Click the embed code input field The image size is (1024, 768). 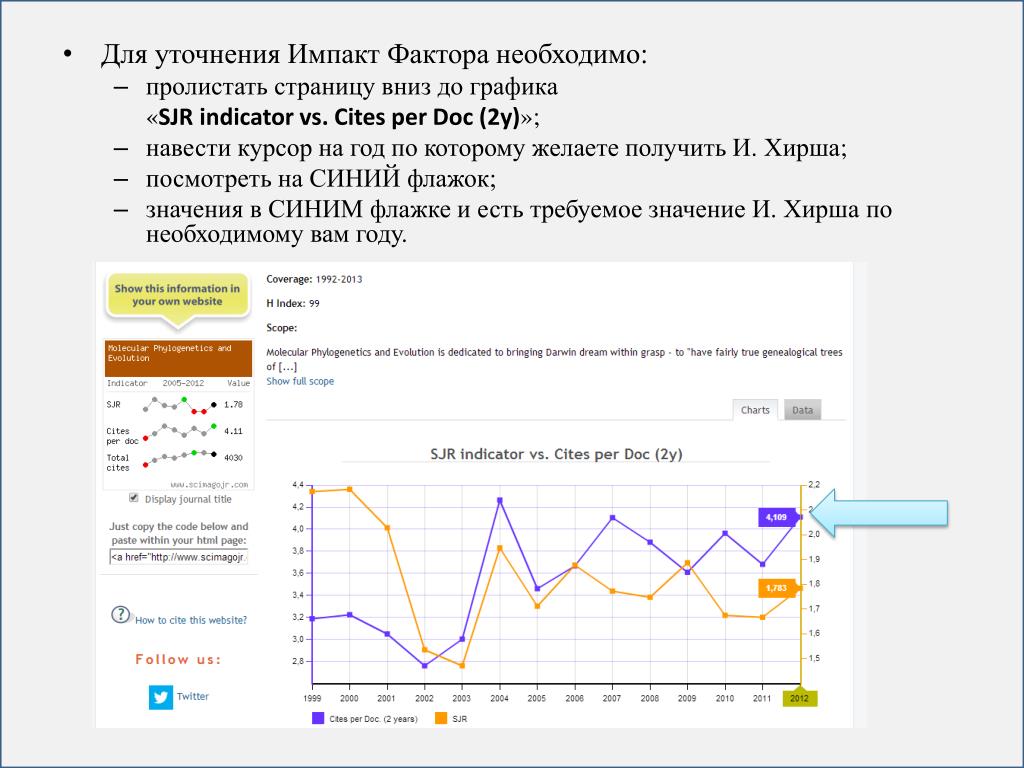[x=179, y=557]
